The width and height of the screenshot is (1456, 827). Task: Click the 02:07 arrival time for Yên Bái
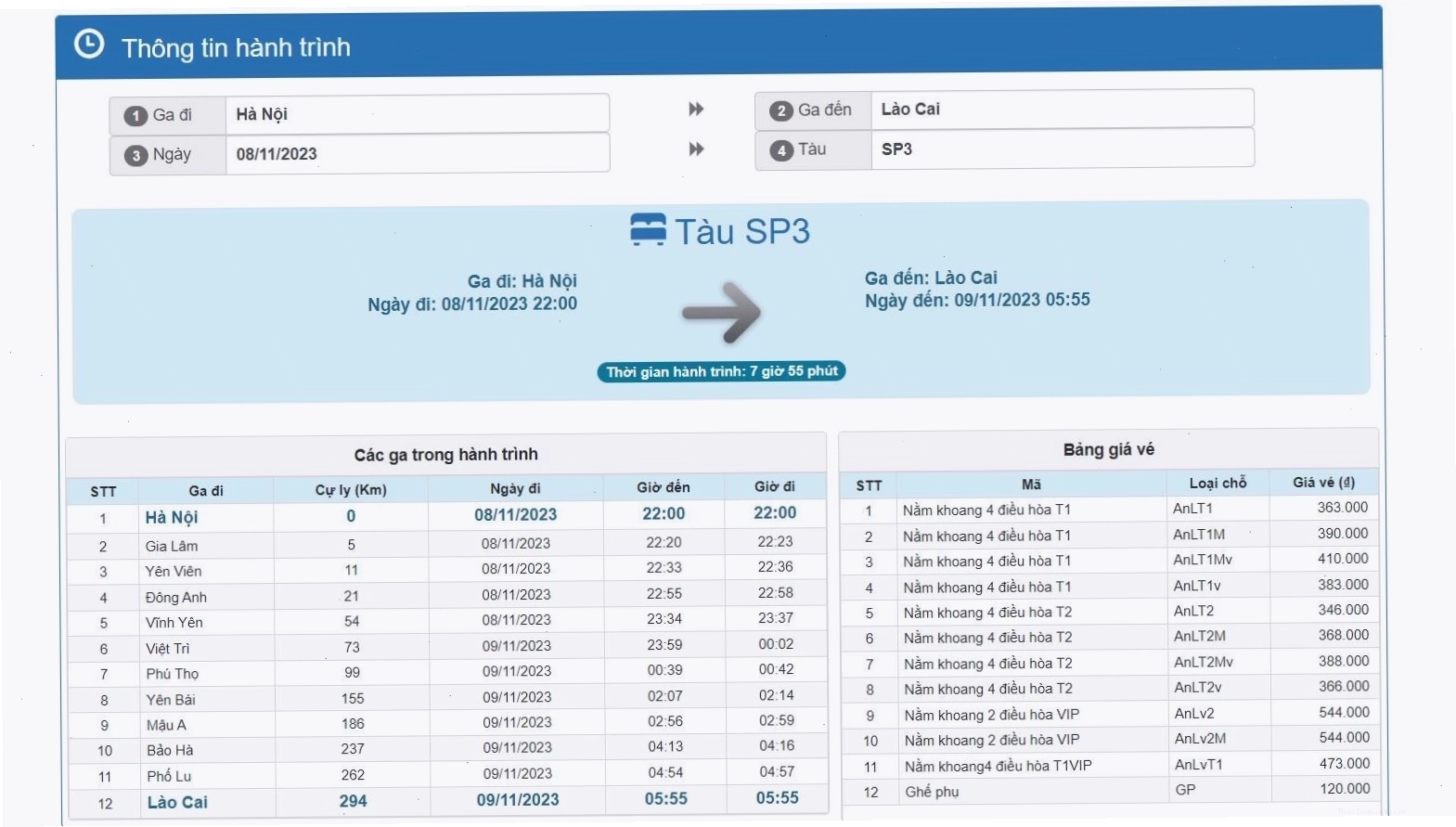click(x=665, y=695)
